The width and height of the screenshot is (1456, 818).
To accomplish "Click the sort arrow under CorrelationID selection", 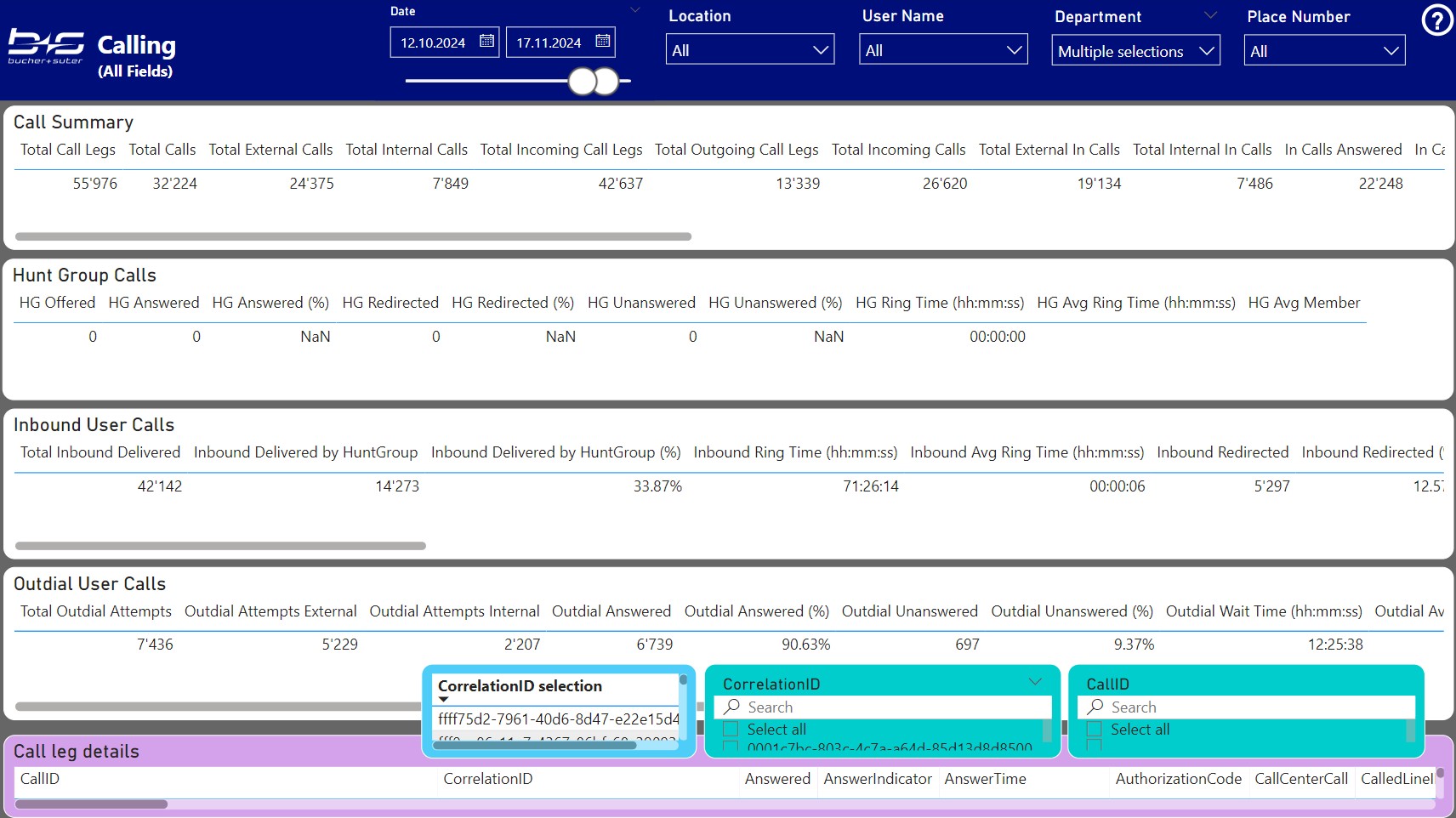I will click(x=443, y=700).
